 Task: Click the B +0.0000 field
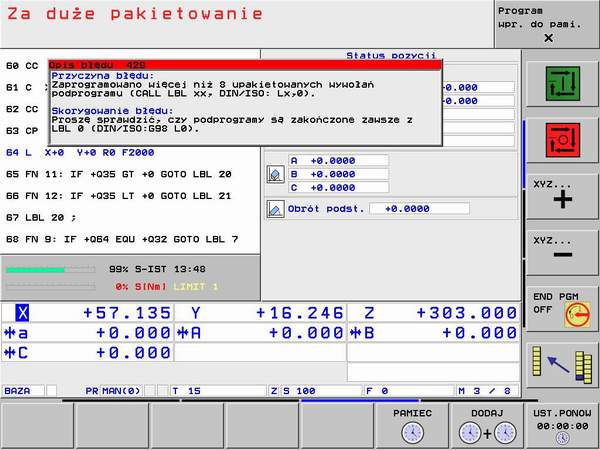(338, 174)
